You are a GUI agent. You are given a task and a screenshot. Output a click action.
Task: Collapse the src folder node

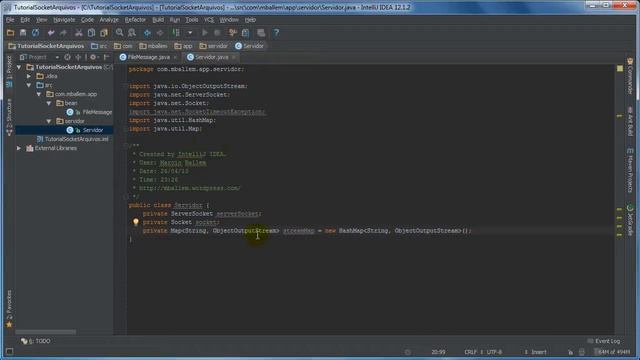pos(29,85)
